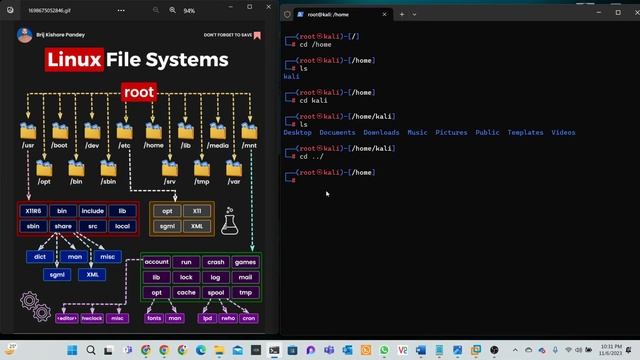Click the 'Music' directory in ls output
640x360 pixels.
click(417, 132)
